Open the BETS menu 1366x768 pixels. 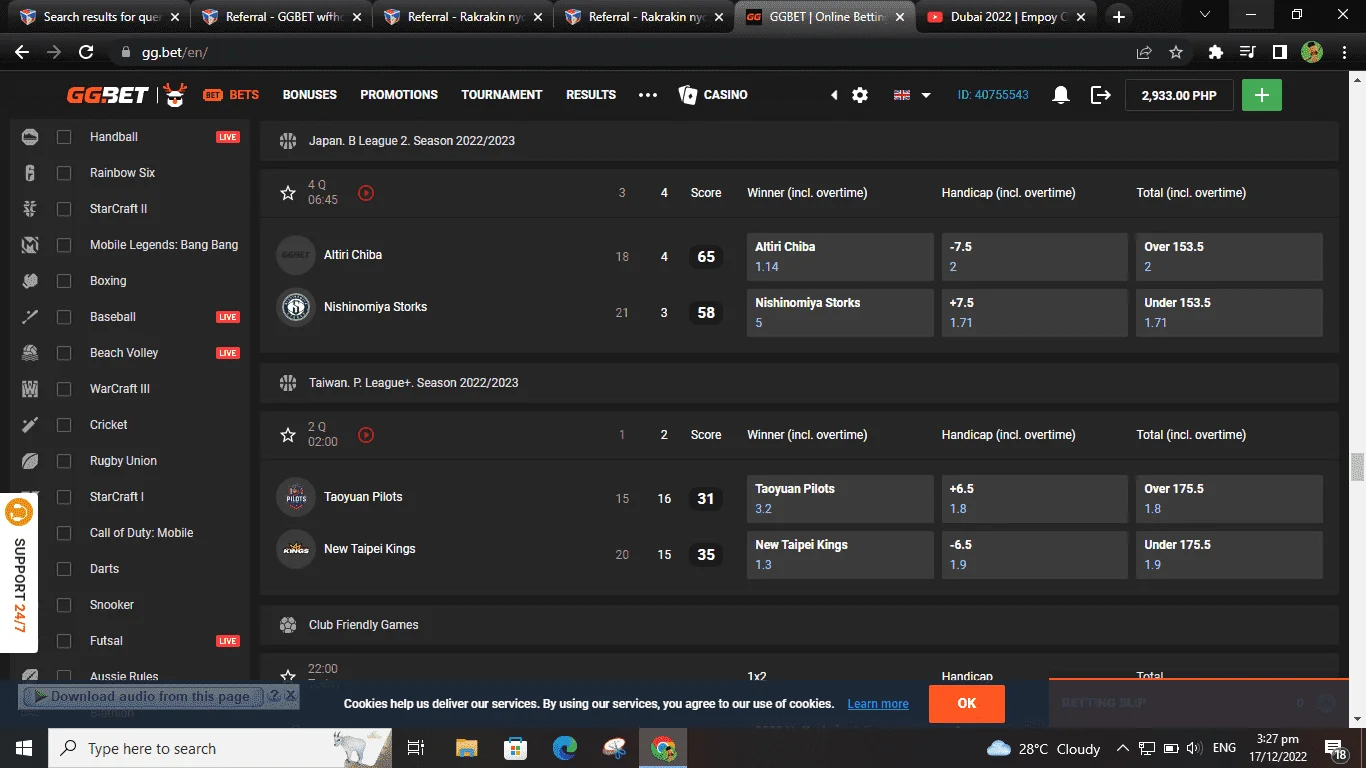tap(231, 95)
